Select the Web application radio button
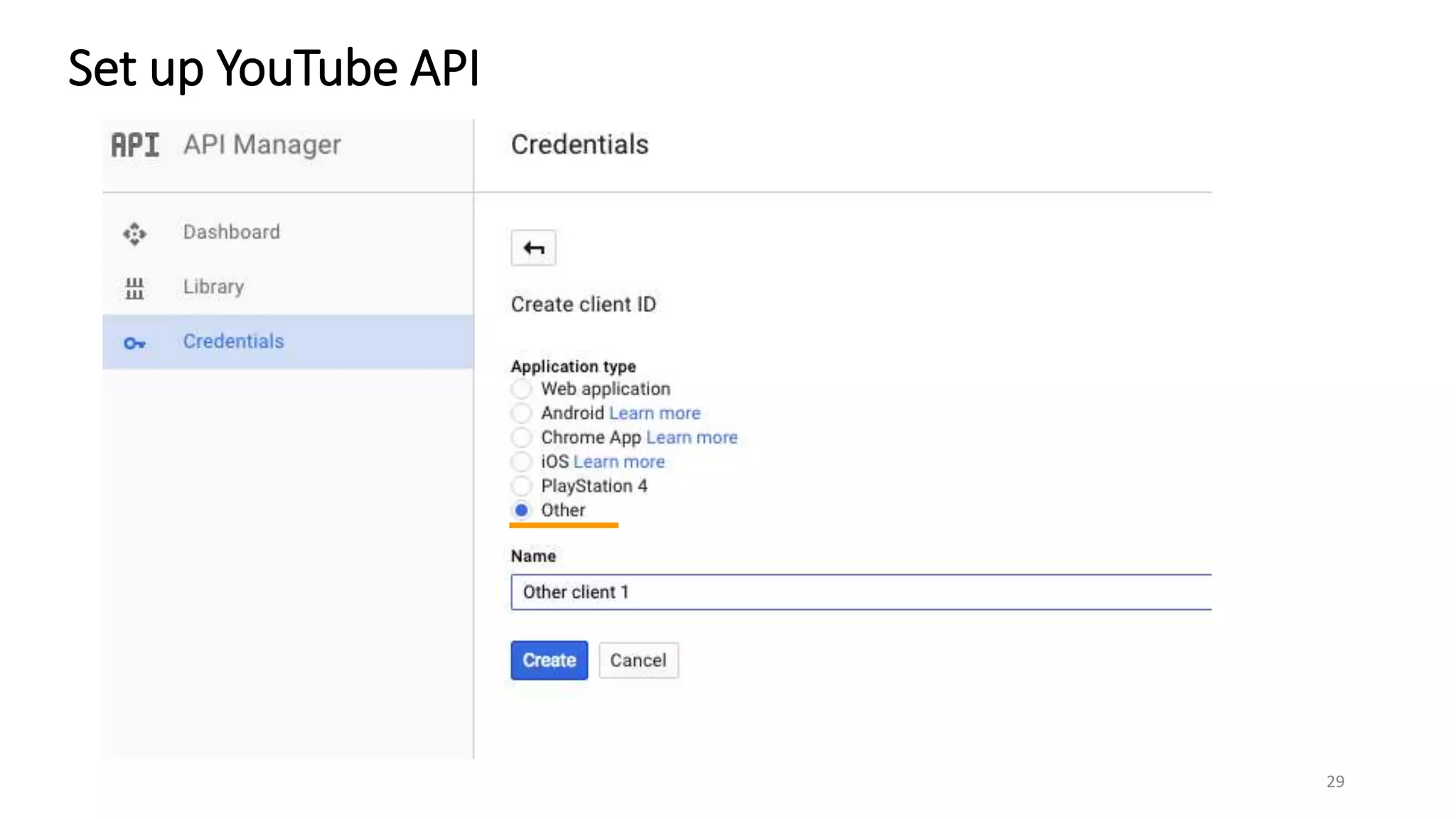Image resolution: width=1456 pixels, height=819 pixels. pyautogui.click(x=521, y=389)
